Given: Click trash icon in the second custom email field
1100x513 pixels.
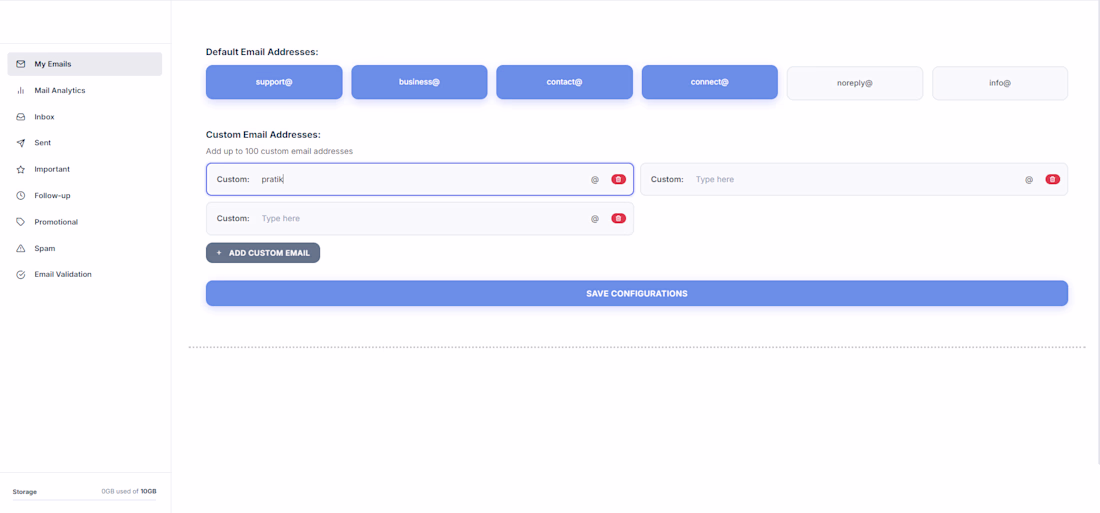Looking at the screenshot, I should (x=1052, y=180).
